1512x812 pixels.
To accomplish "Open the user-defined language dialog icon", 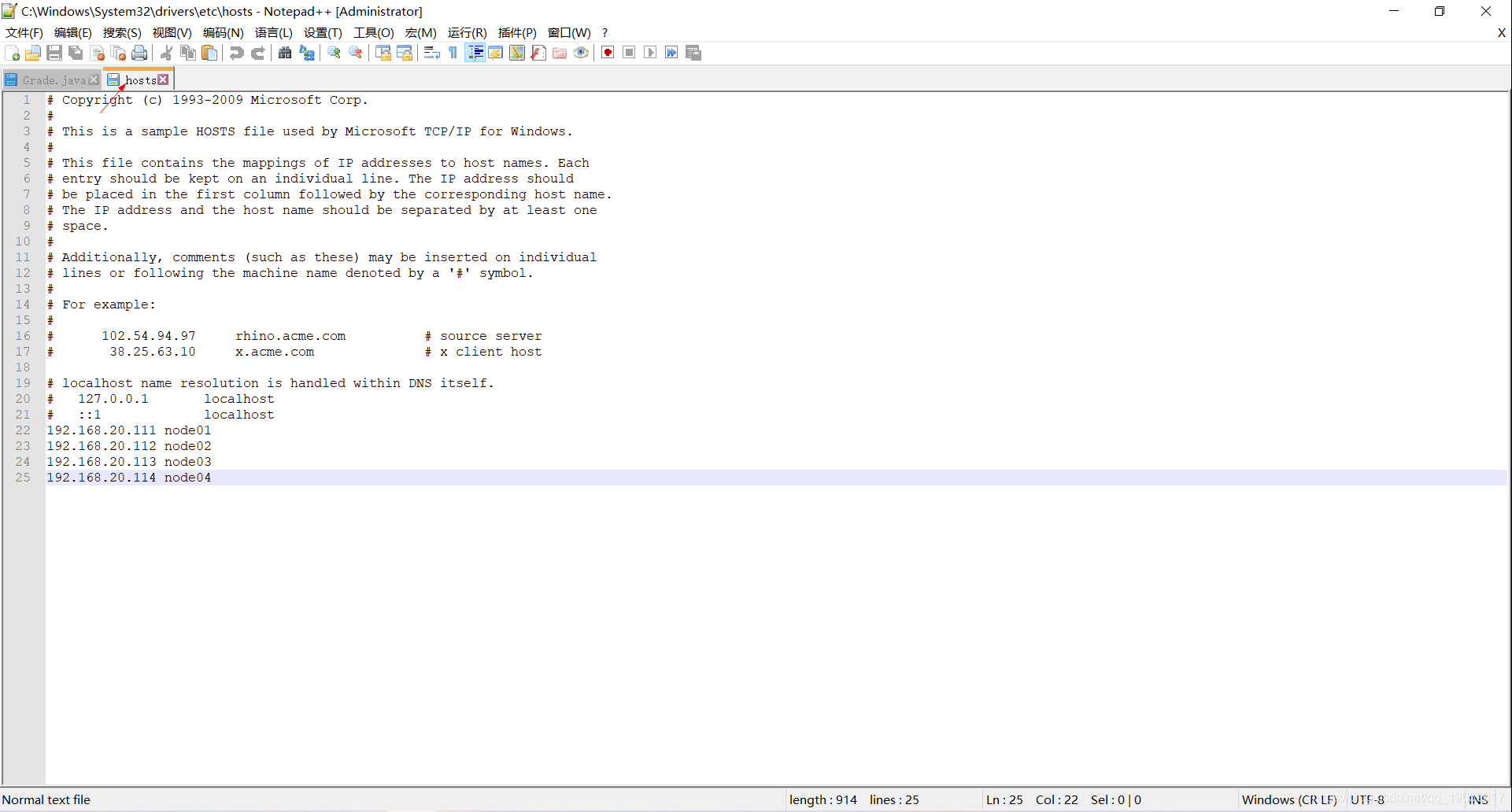I will coord(496,53).
